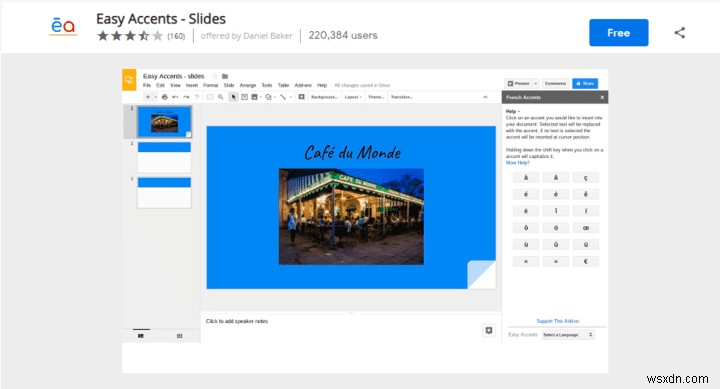Click the insert image icon
Image resolution: width=720 pixels, height=389 pixels.
[254, 97]
